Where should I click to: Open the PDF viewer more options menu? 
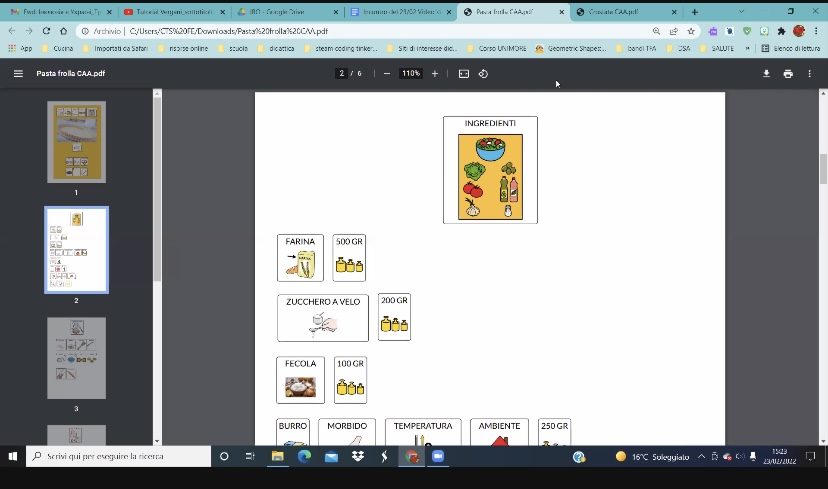(x=810, y=73)
